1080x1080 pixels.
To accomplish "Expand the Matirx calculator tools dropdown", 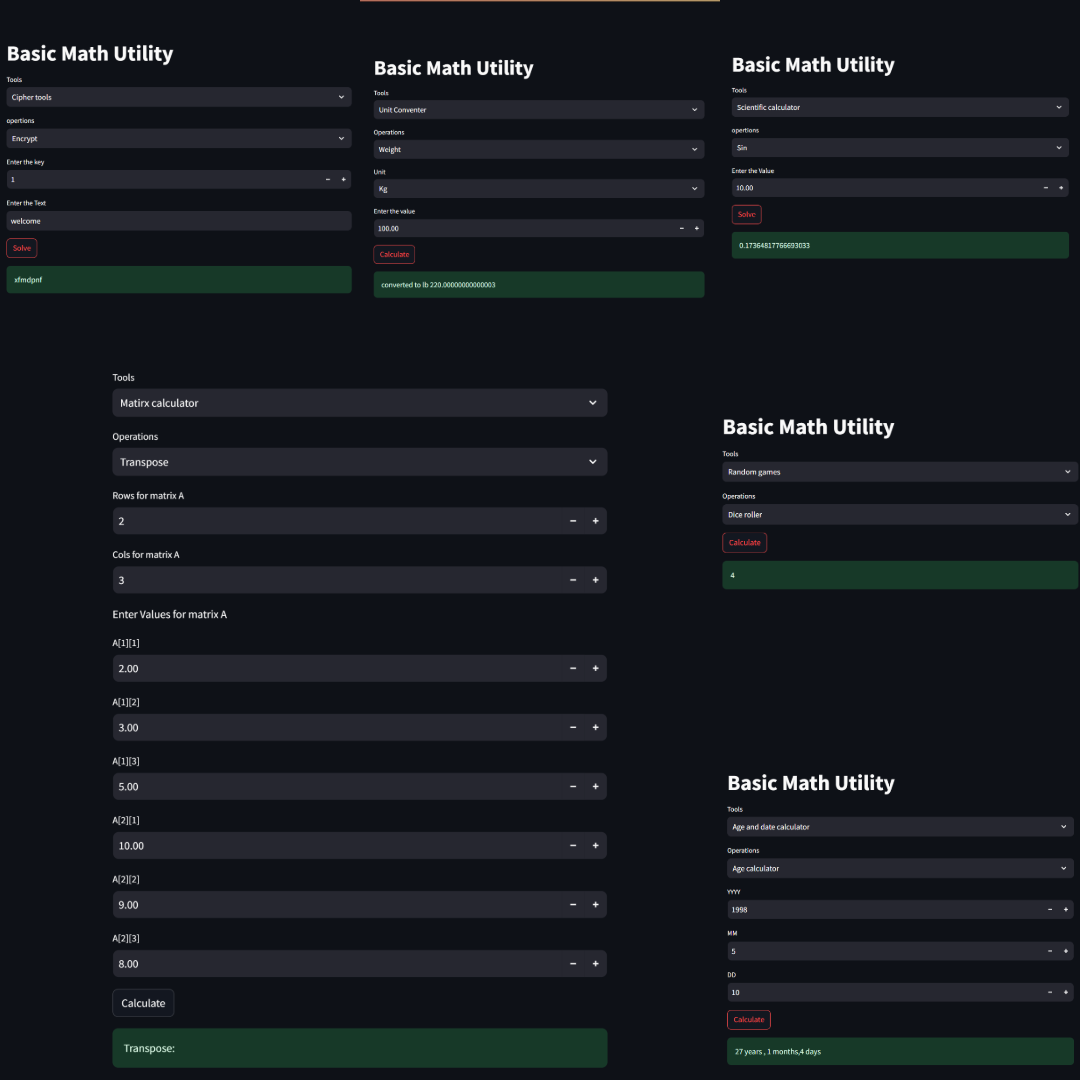I will (x=359, y=403).
